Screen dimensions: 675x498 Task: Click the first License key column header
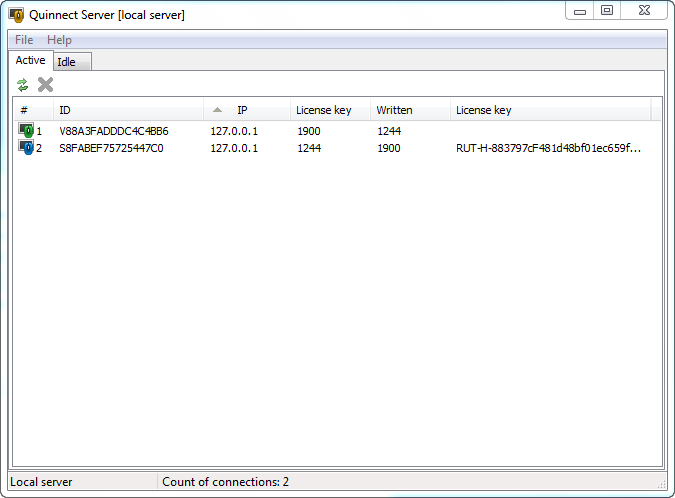[330, 110]
